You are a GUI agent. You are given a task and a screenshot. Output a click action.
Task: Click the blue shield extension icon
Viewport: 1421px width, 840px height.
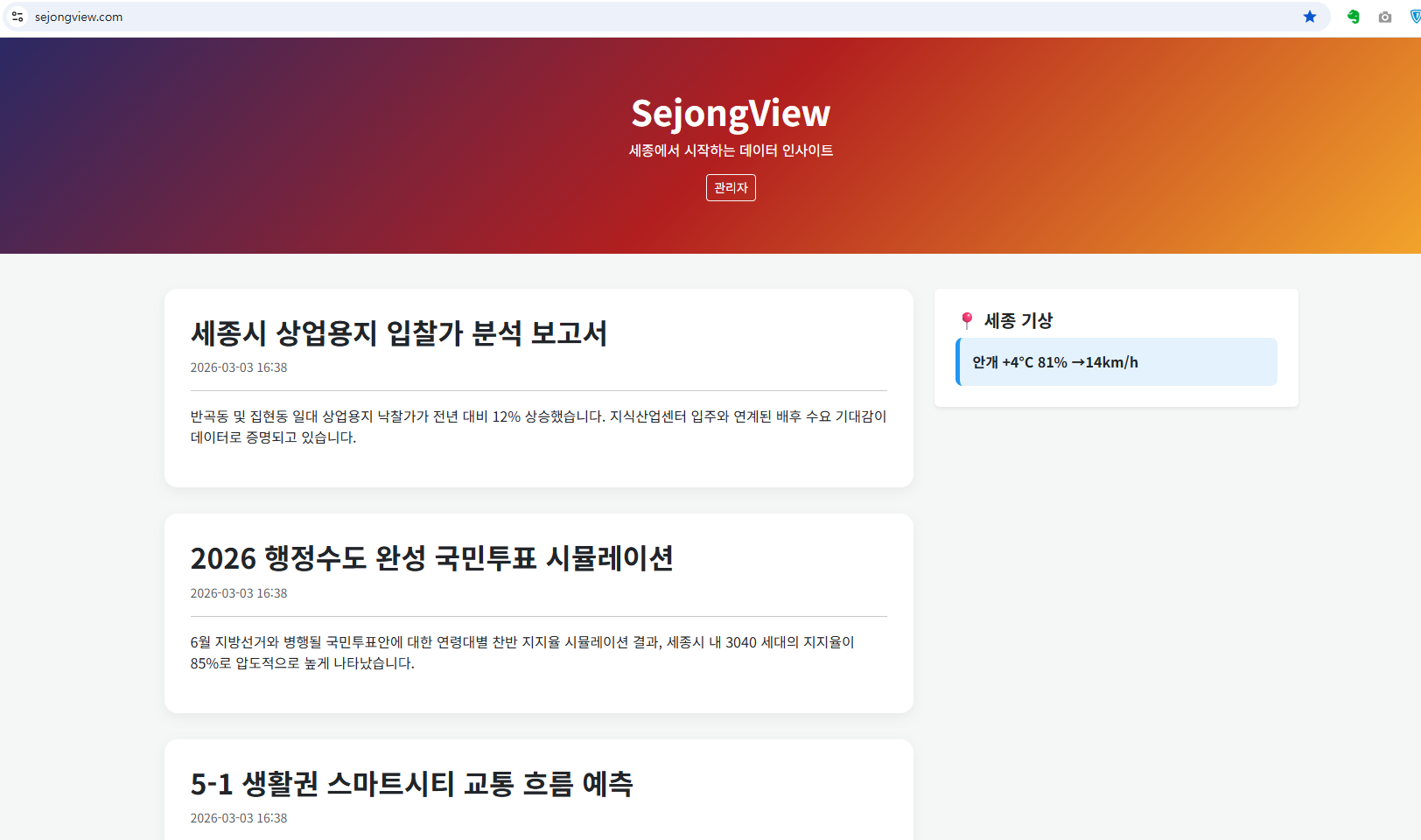[x=1415, y=16]
